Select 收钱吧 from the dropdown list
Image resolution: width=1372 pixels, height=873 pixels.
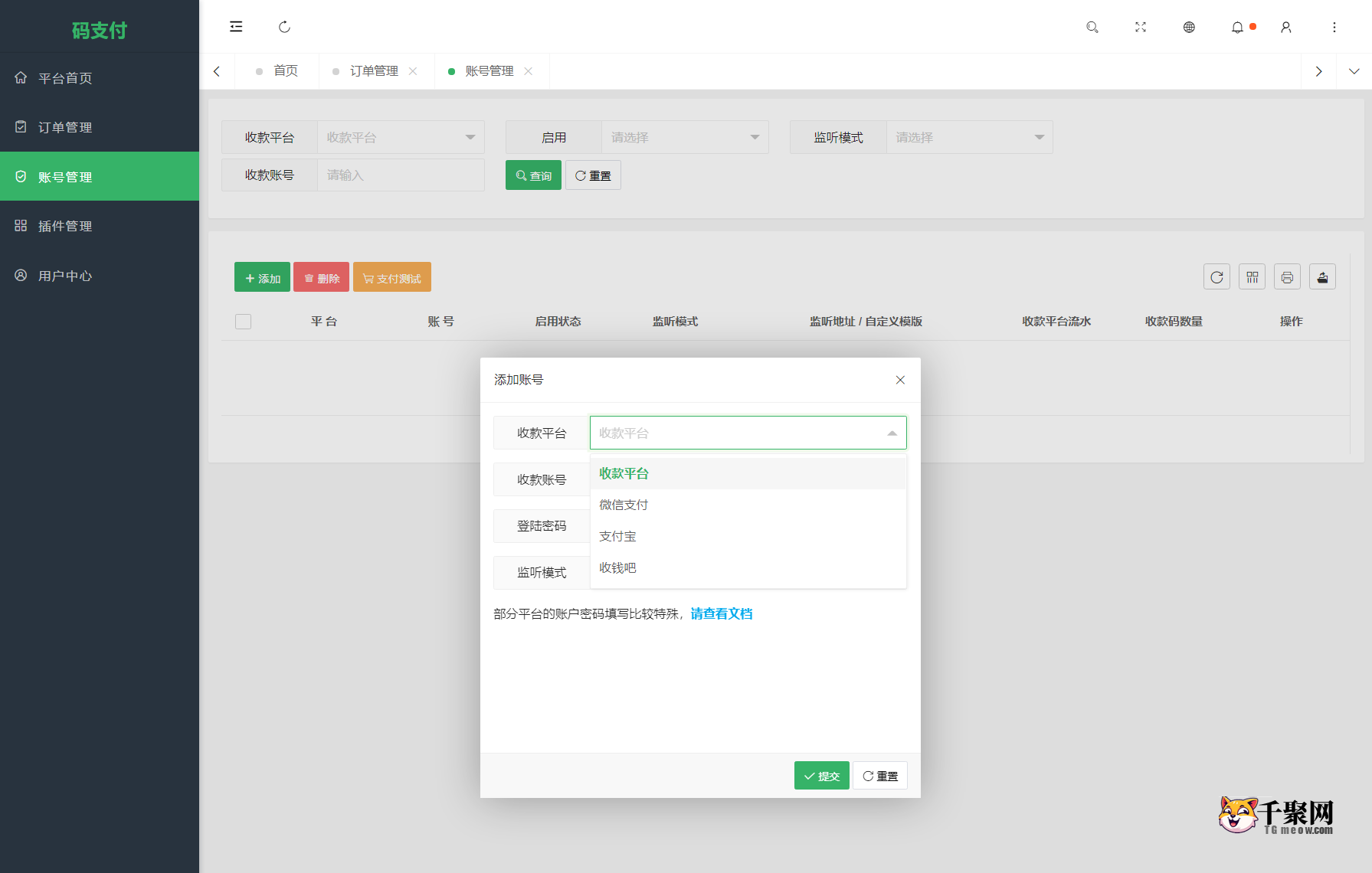tap(748, 567)
